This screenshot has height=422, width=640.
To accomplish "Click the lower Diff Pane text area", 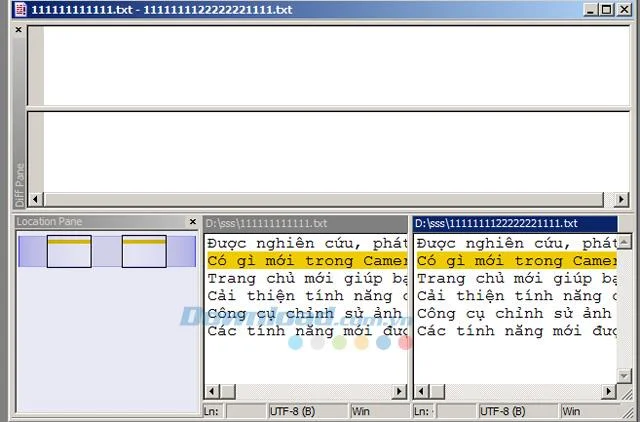I will pos(337,151).
